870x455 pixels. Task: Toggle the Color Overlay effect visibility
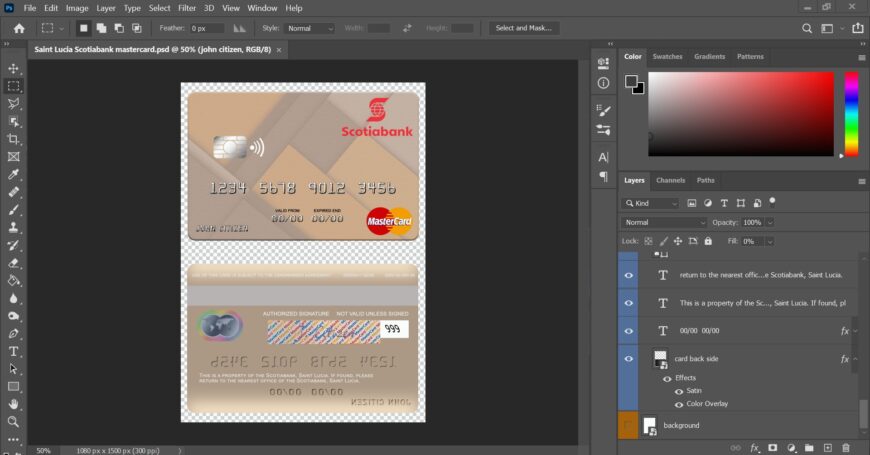tap(679, 404)
